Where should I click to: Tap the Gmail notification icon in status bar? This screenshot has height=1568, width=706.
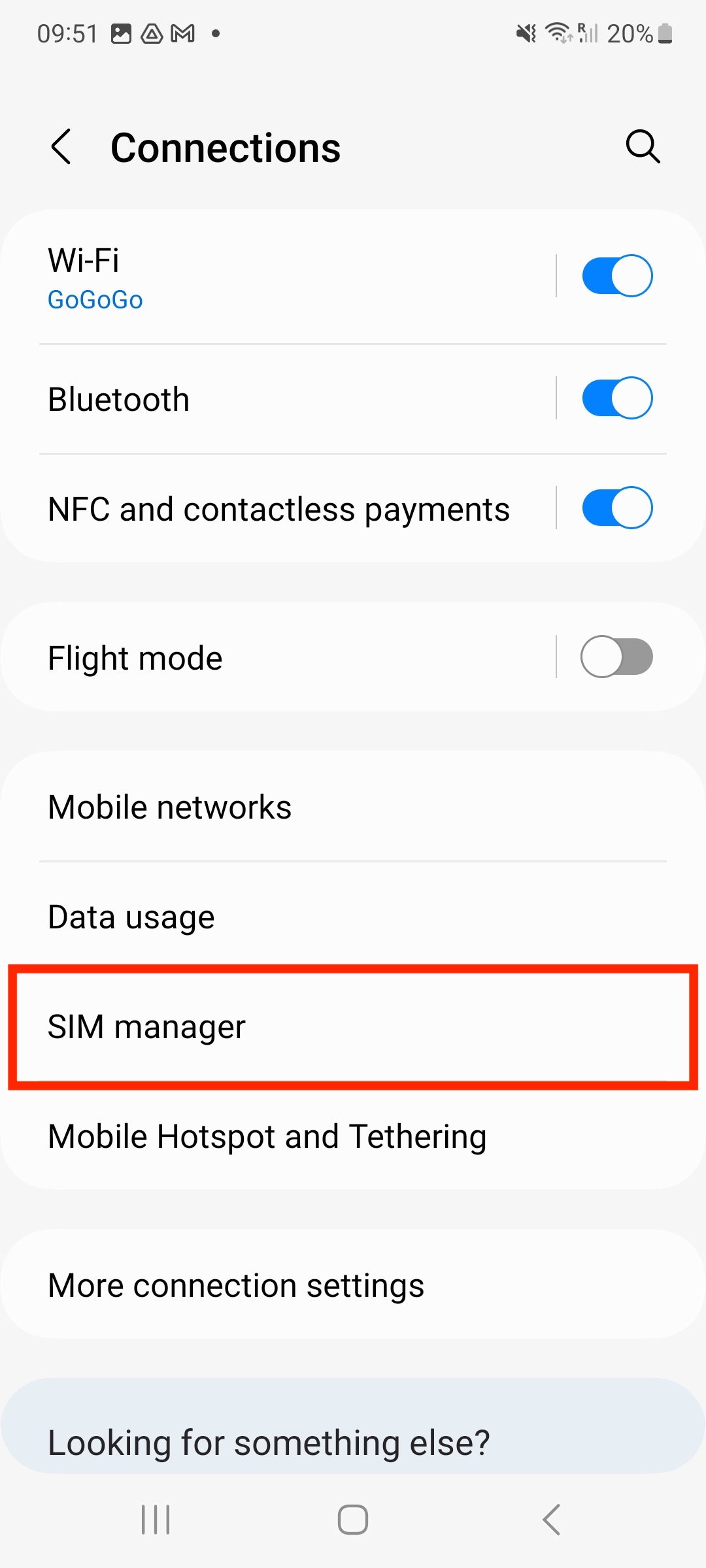tap(183, 33)
